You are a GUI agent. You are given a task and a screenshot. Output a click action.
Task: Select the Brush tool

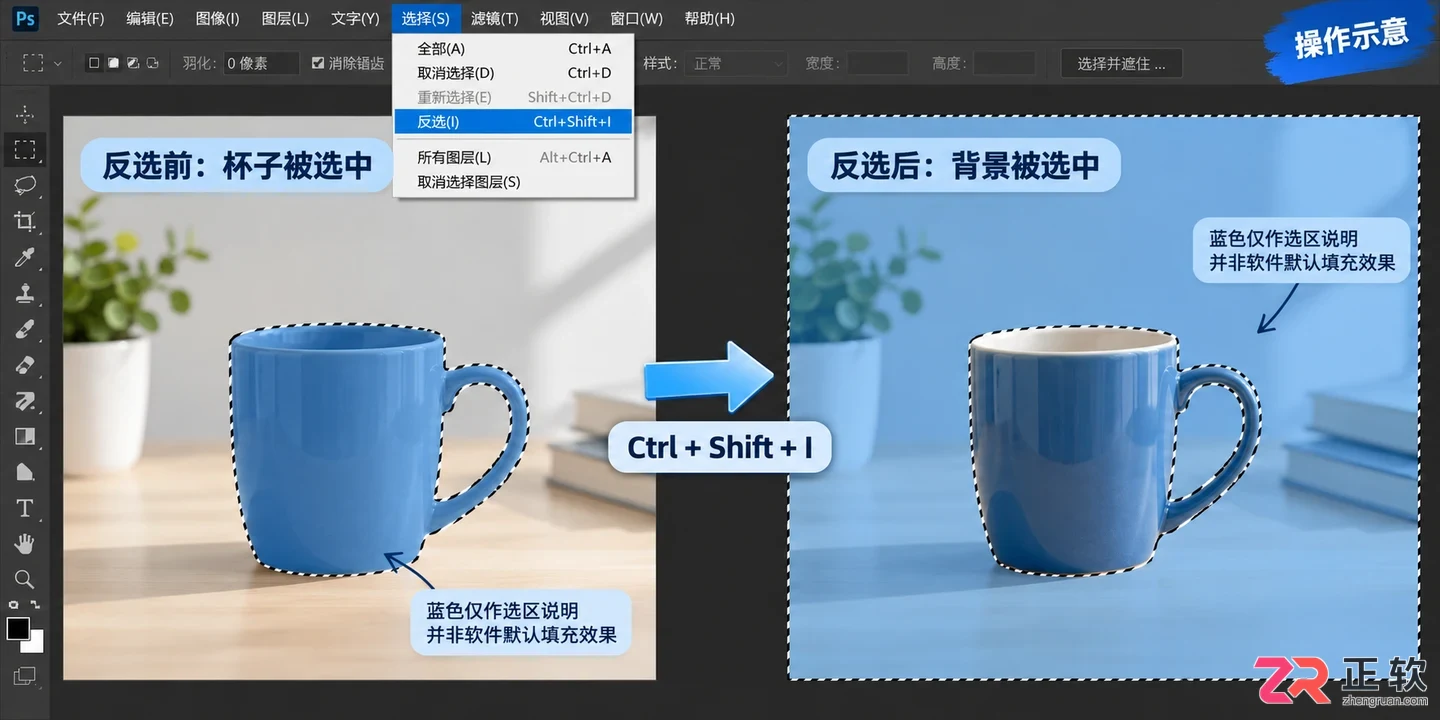click(24, 329)
